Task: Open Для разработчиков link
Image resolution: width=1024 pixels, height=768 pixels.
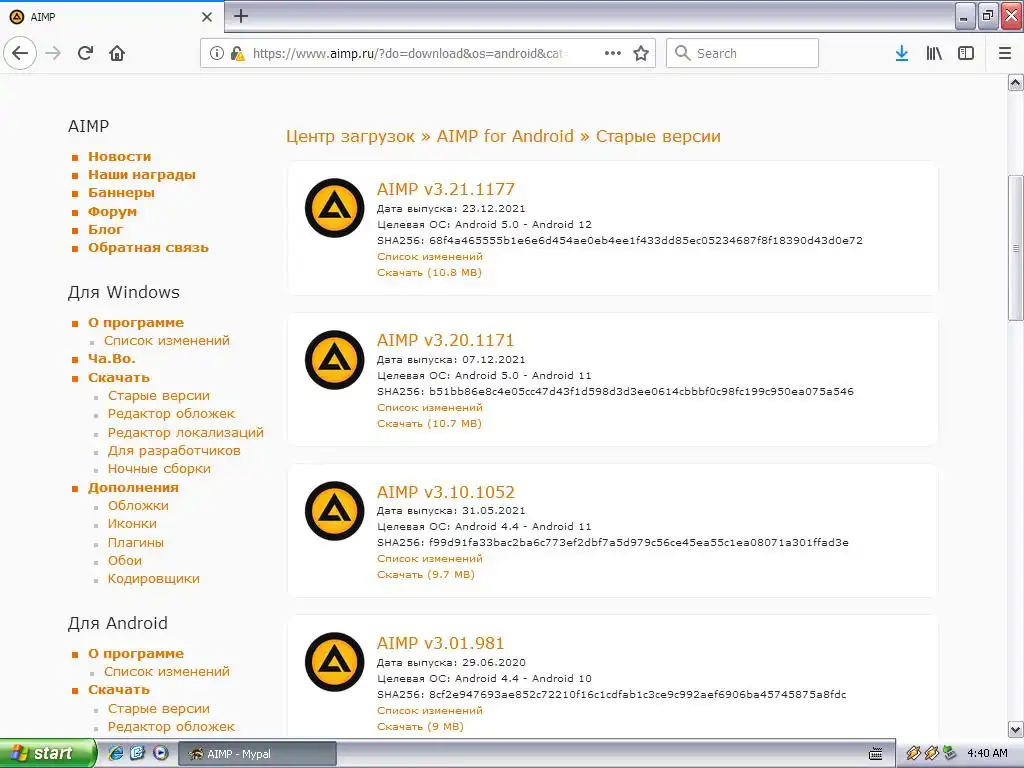Action: click(x=174, y=451)
